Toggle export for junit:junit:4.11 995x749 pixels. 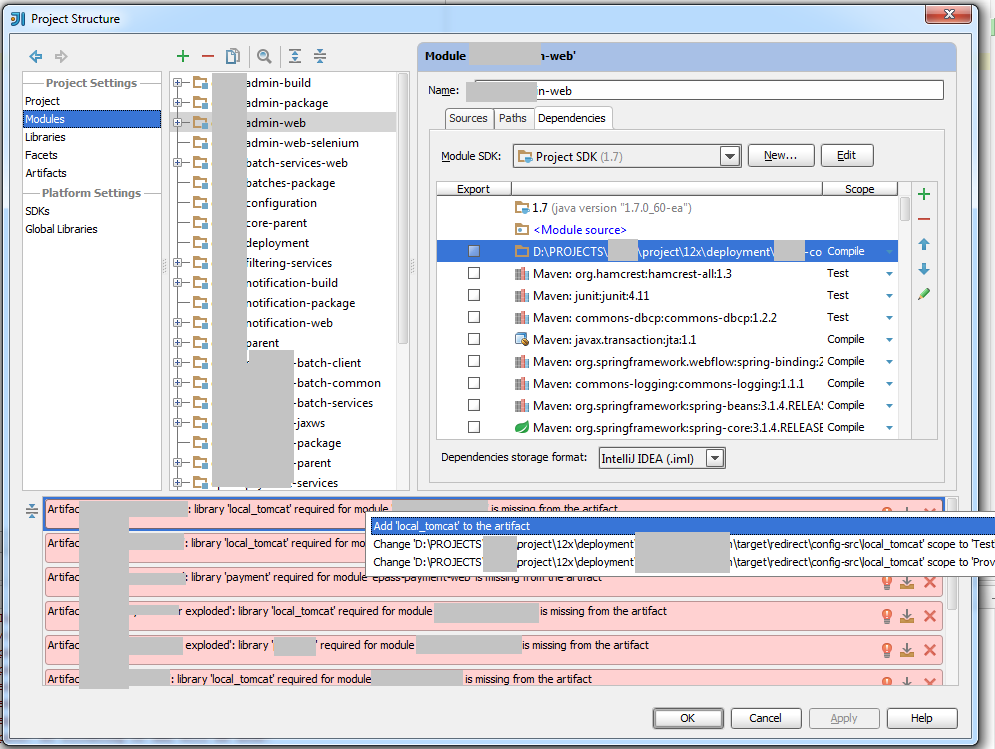pos(473,295)
